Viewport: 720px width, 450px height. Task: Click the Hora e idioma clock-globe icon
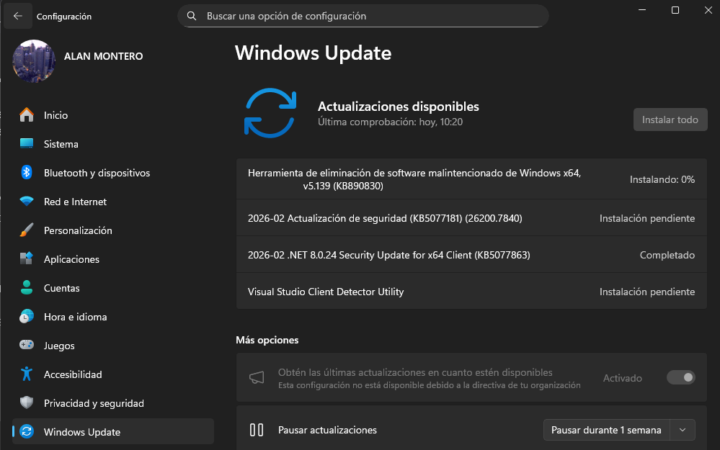click(x=27, y=316)
